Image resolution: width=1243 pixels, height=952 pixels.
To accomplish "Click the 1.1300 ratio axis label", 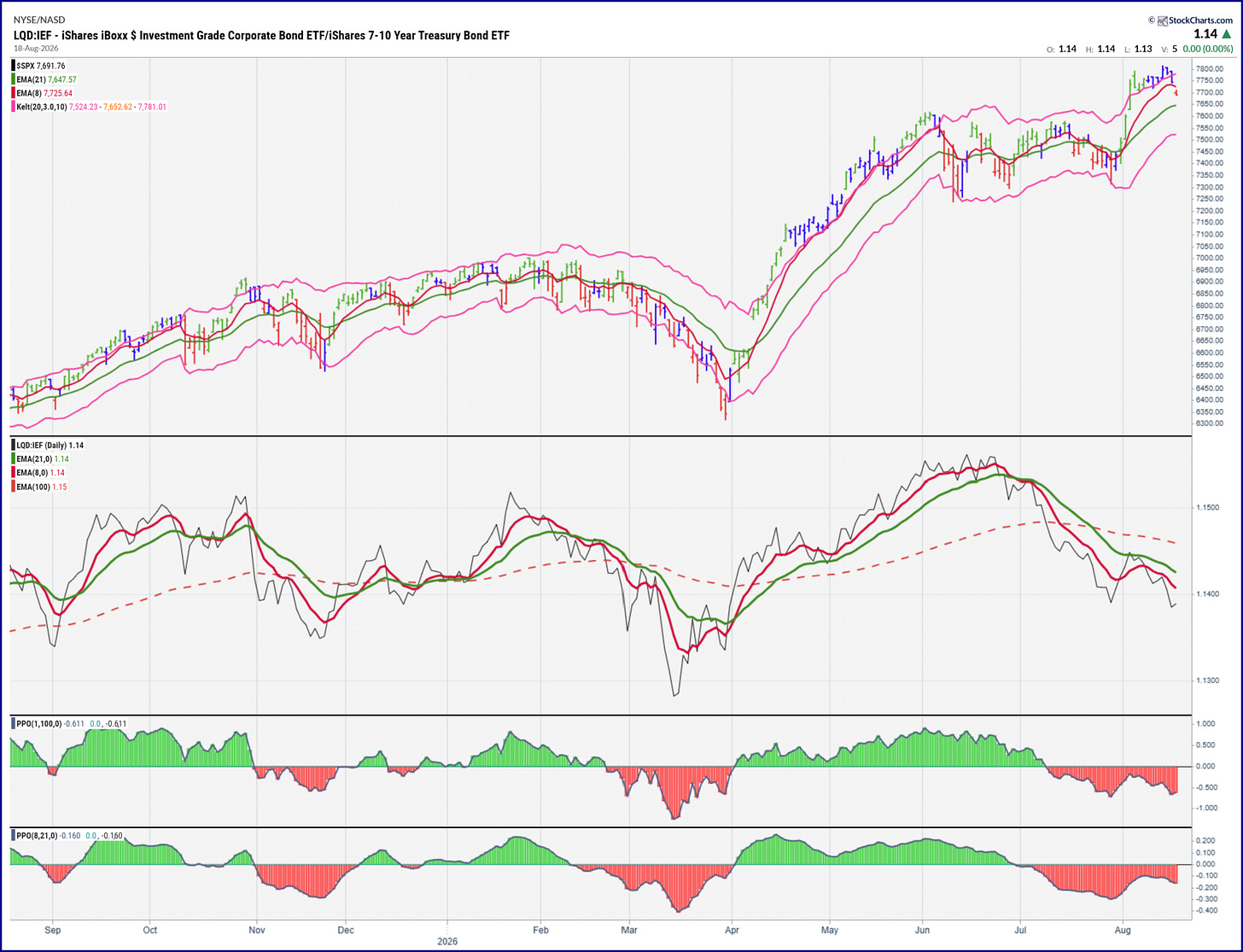I will click(x=1210, y=680).
